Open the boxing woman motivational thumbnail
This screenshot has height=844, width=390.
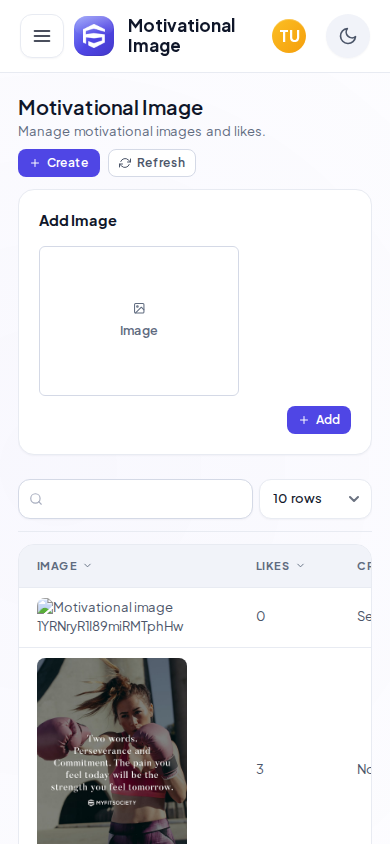(112, 751)
